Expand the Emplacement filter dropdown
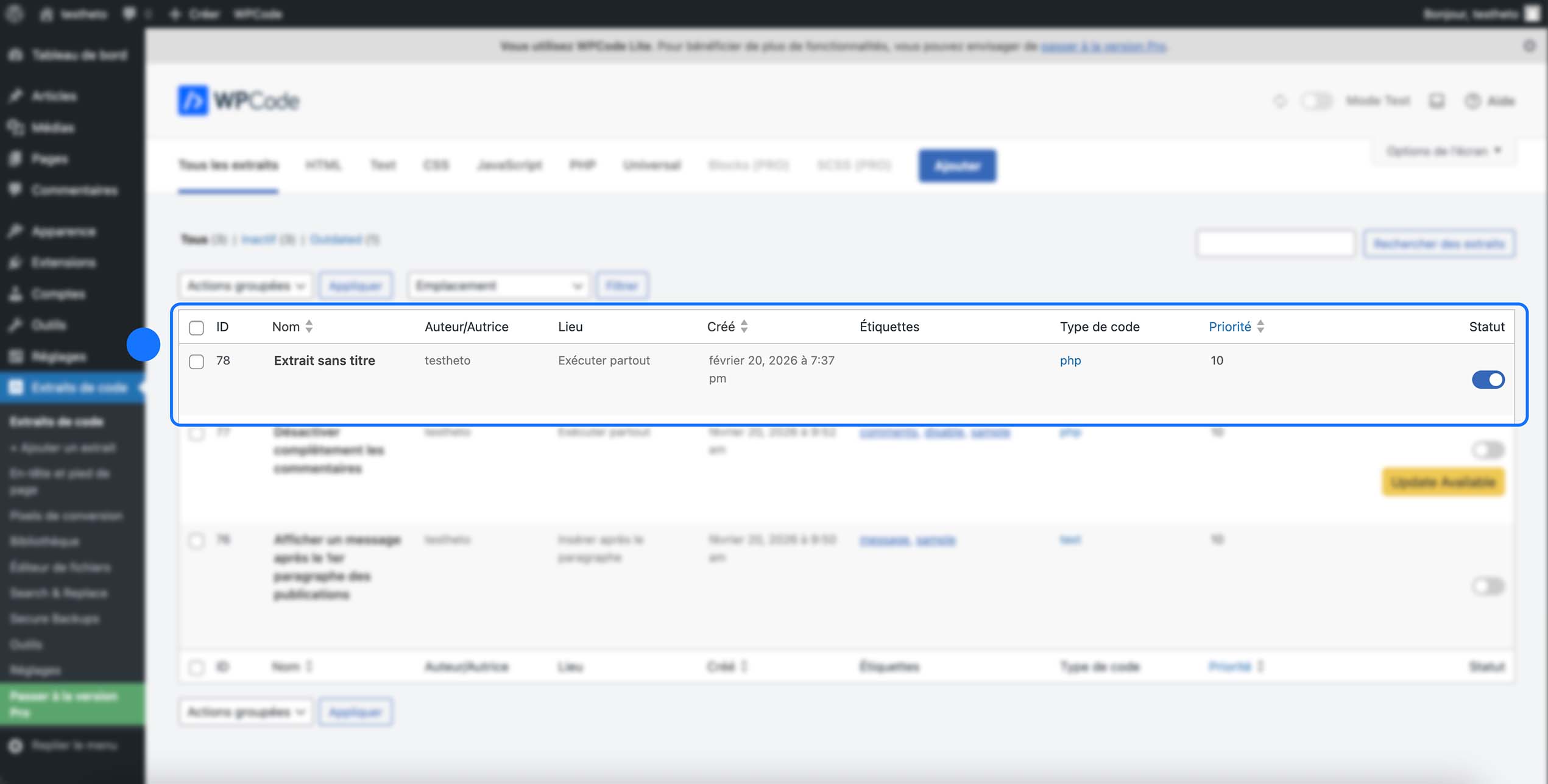 click(x=498, y=286)
